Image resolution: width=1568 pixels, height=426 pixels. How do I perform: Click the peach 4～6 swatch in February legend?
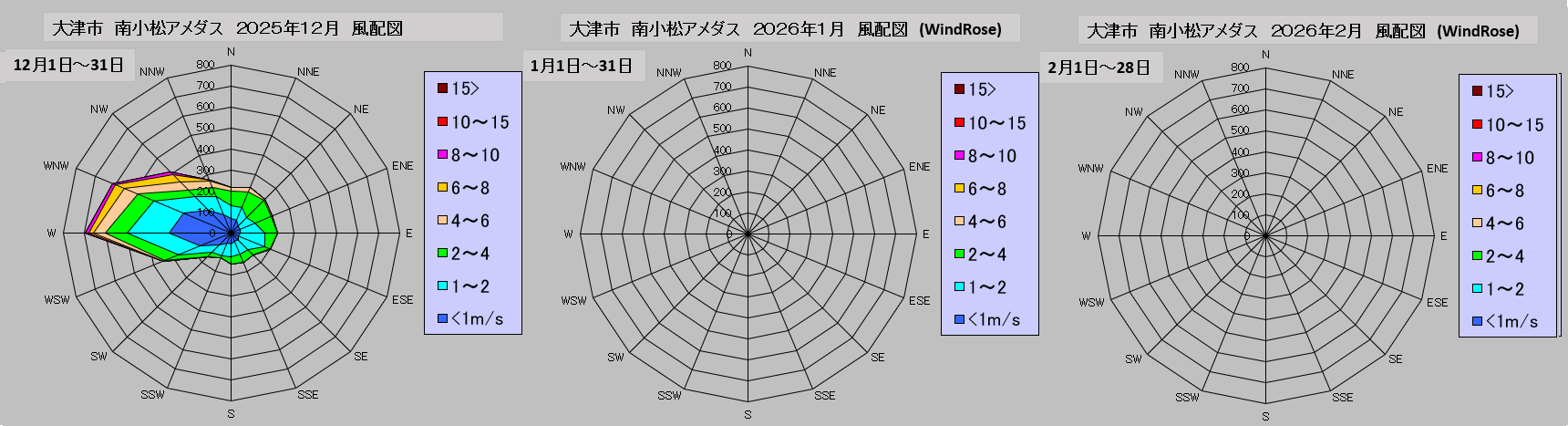click(x=1477, y=223)
